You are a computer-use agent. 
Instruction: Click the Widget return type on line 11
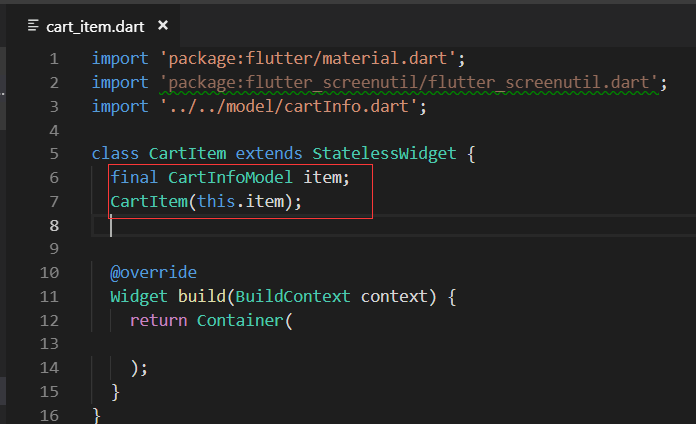139,296
